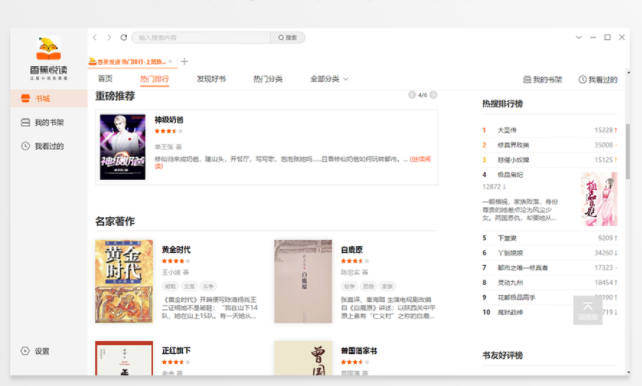This screenshot has height=386, width=642.
Task: Switch to the 热门排行 nav tab
Action: pos(154,79)
